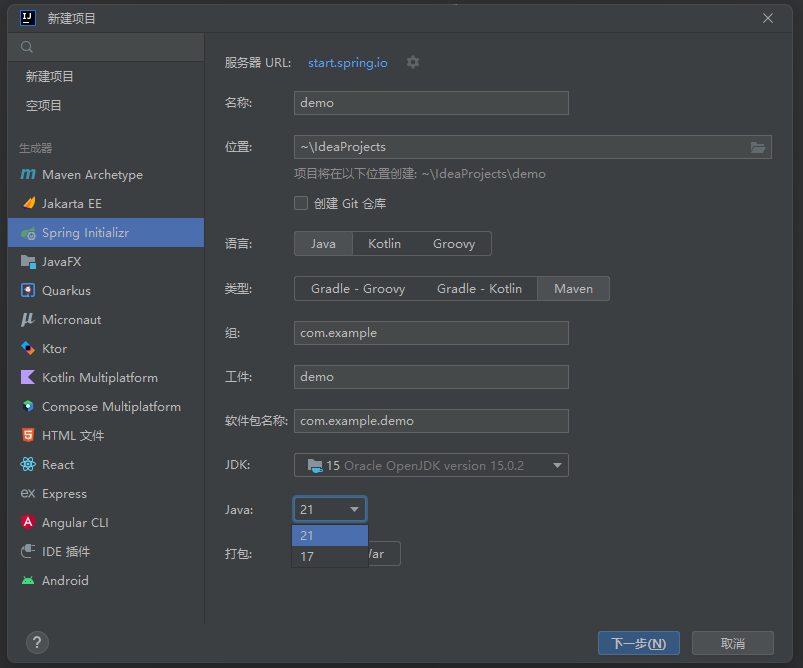Image resolution: width=803 pixels, height=668 pixels.
Task: Click the Maven Archetype icon
Action: click(x=28, y=175)
